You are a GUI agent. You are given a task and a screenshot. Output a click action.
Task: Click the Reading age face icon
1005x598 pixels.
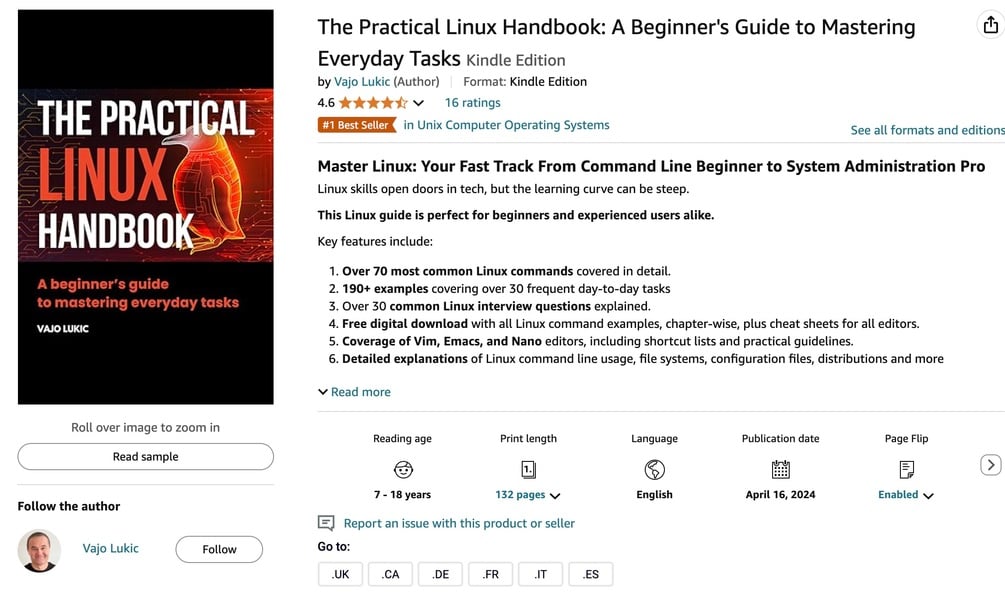[403, 470]
